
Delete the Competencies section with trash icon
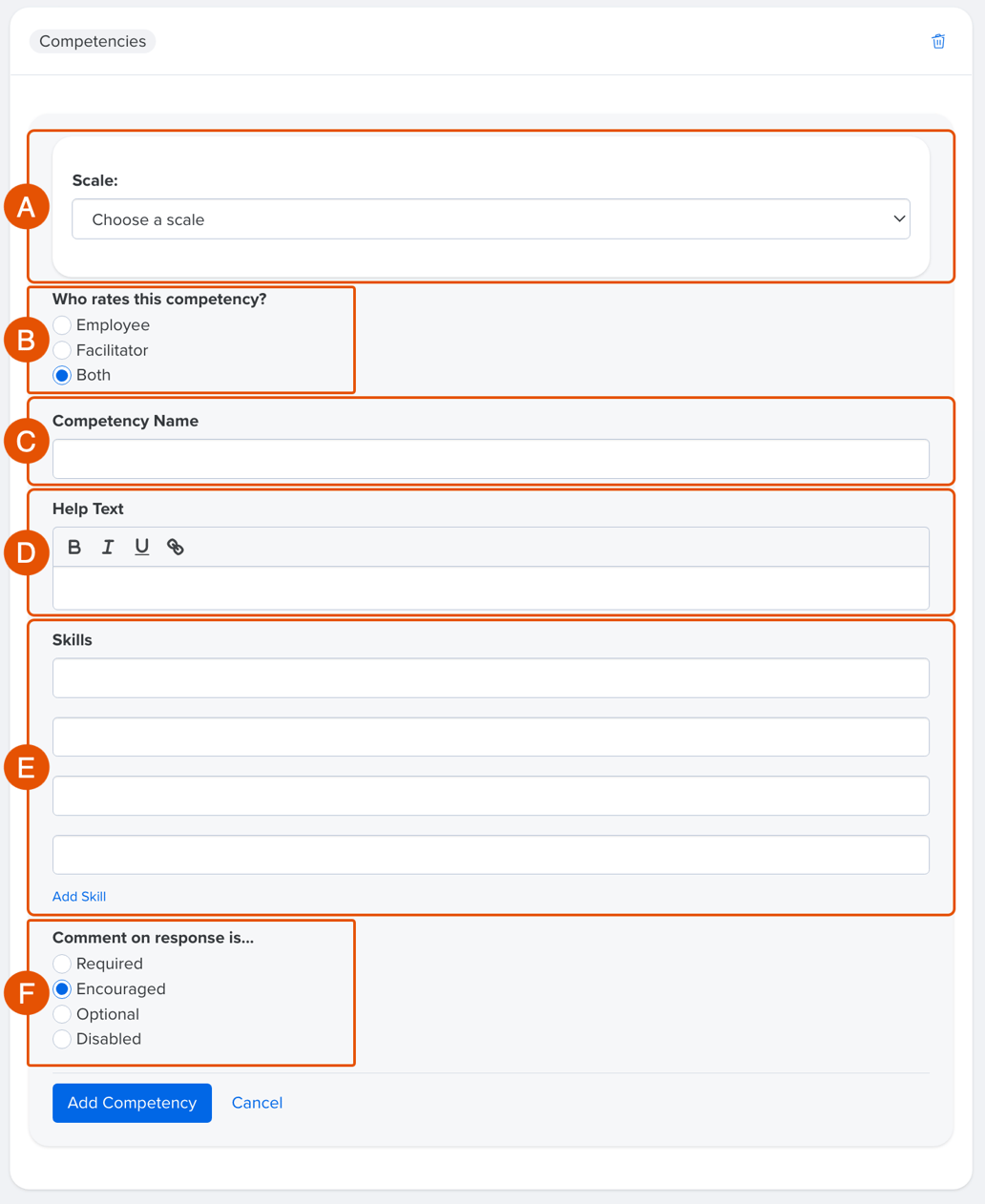(x=938, y=41)
